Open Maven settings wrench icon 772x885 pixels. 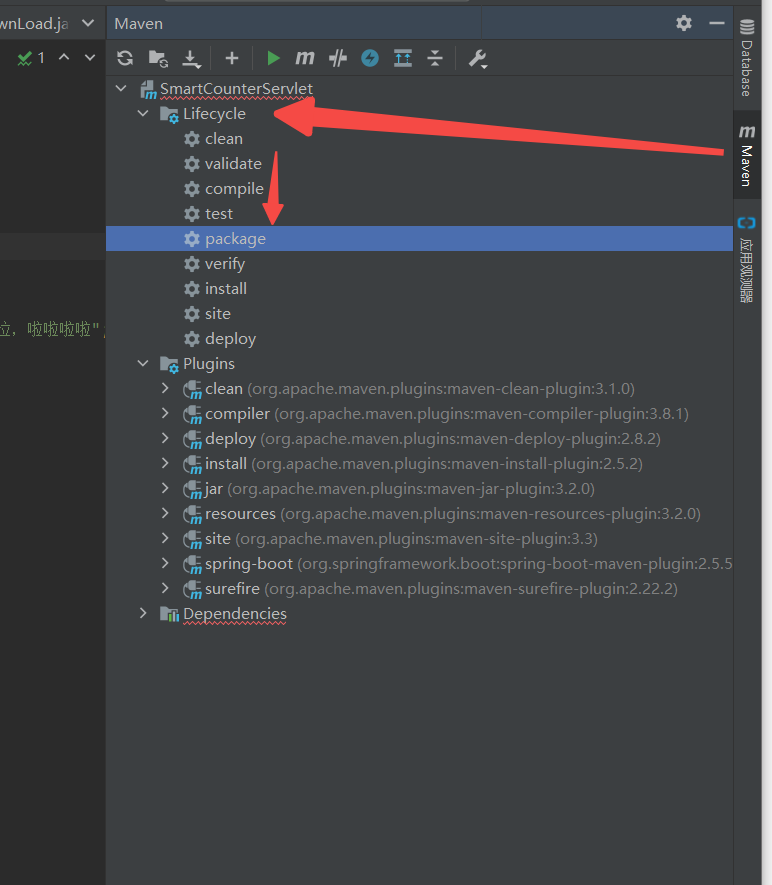477,59
